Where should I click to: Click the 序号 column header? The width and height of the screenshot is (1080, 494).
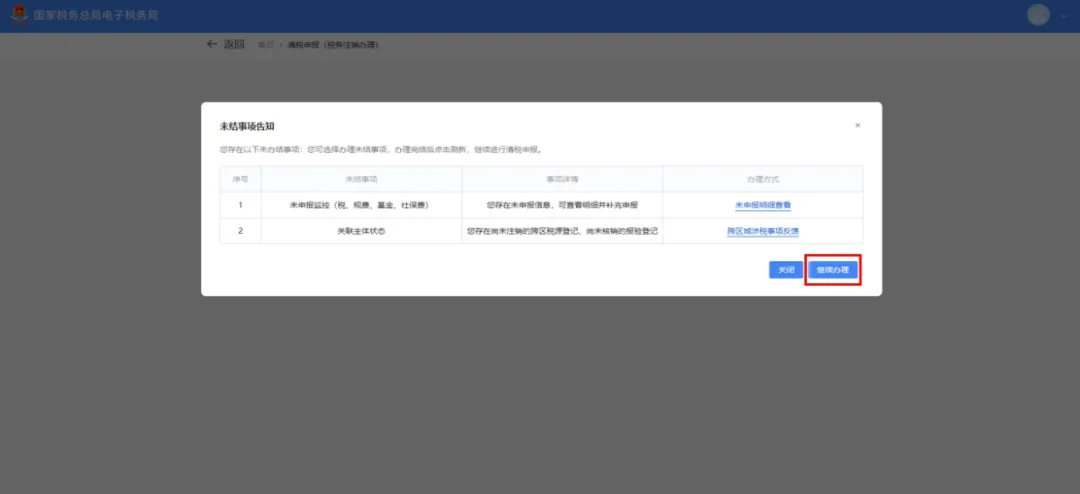(x=240, y=179)
